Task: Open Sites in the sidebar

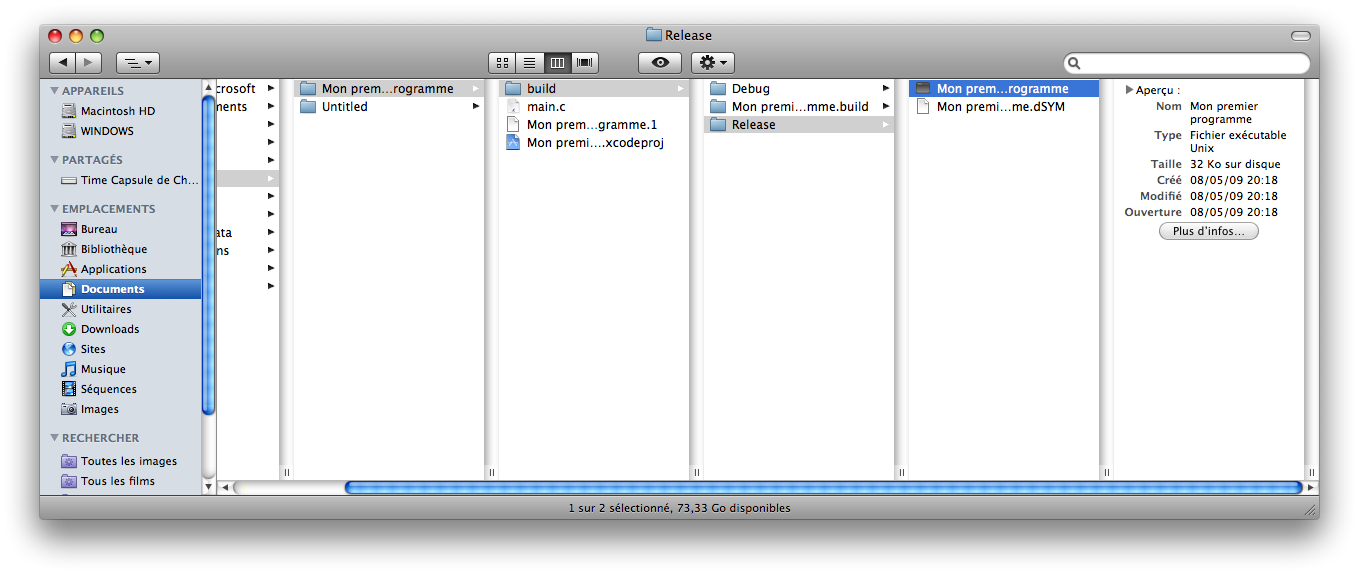Action: pos(120,349)
